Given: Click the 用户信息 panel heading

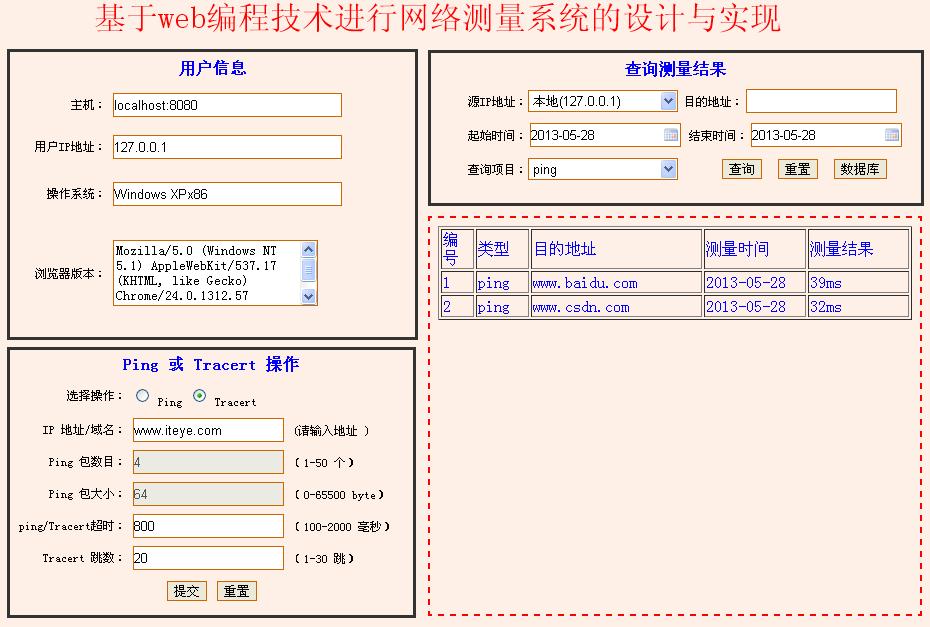Looking at the screenshot, I should point(212,68).
